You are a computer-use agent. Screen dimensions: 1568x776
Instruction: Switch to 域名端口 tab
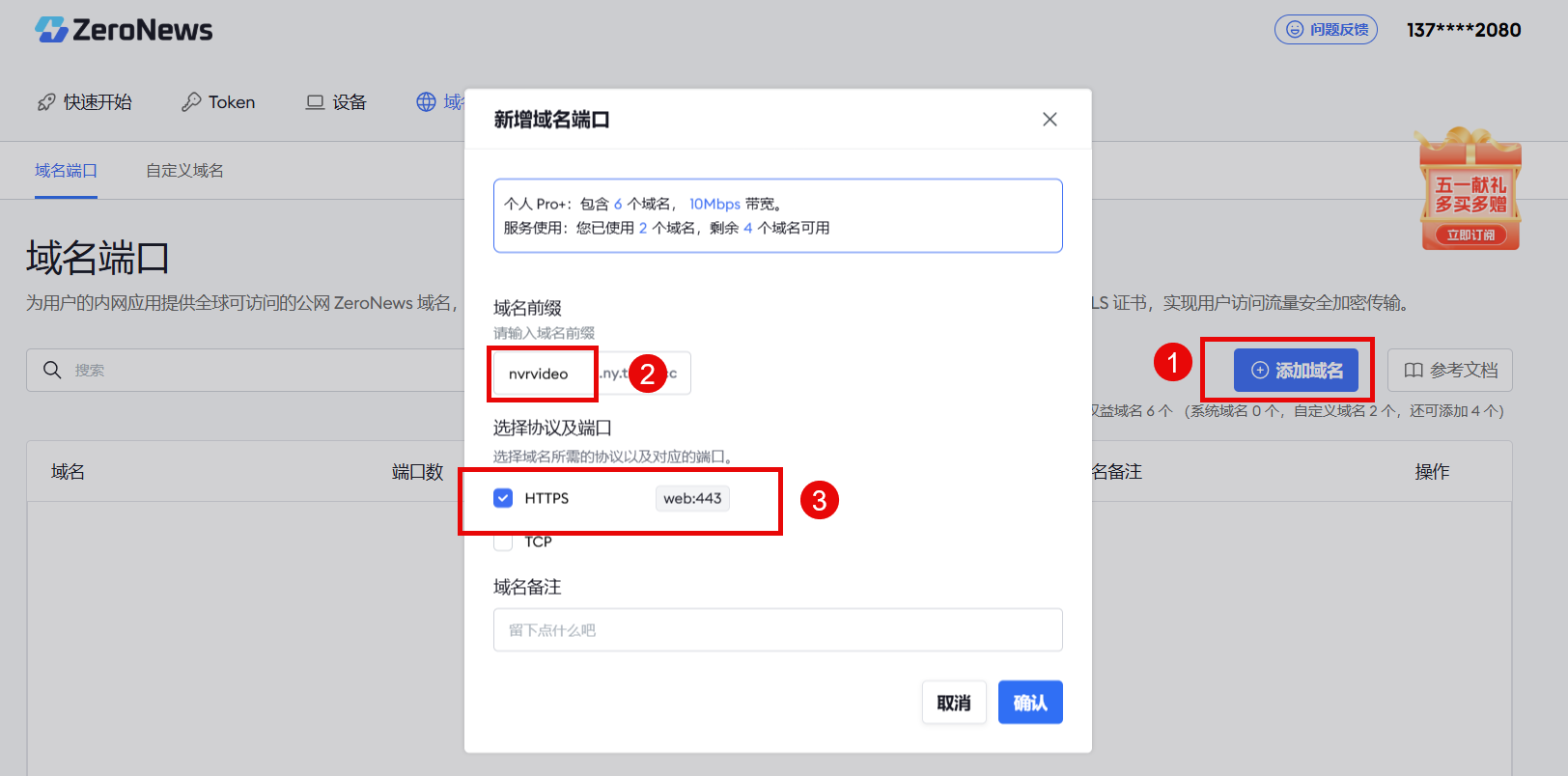pos(66,171)
